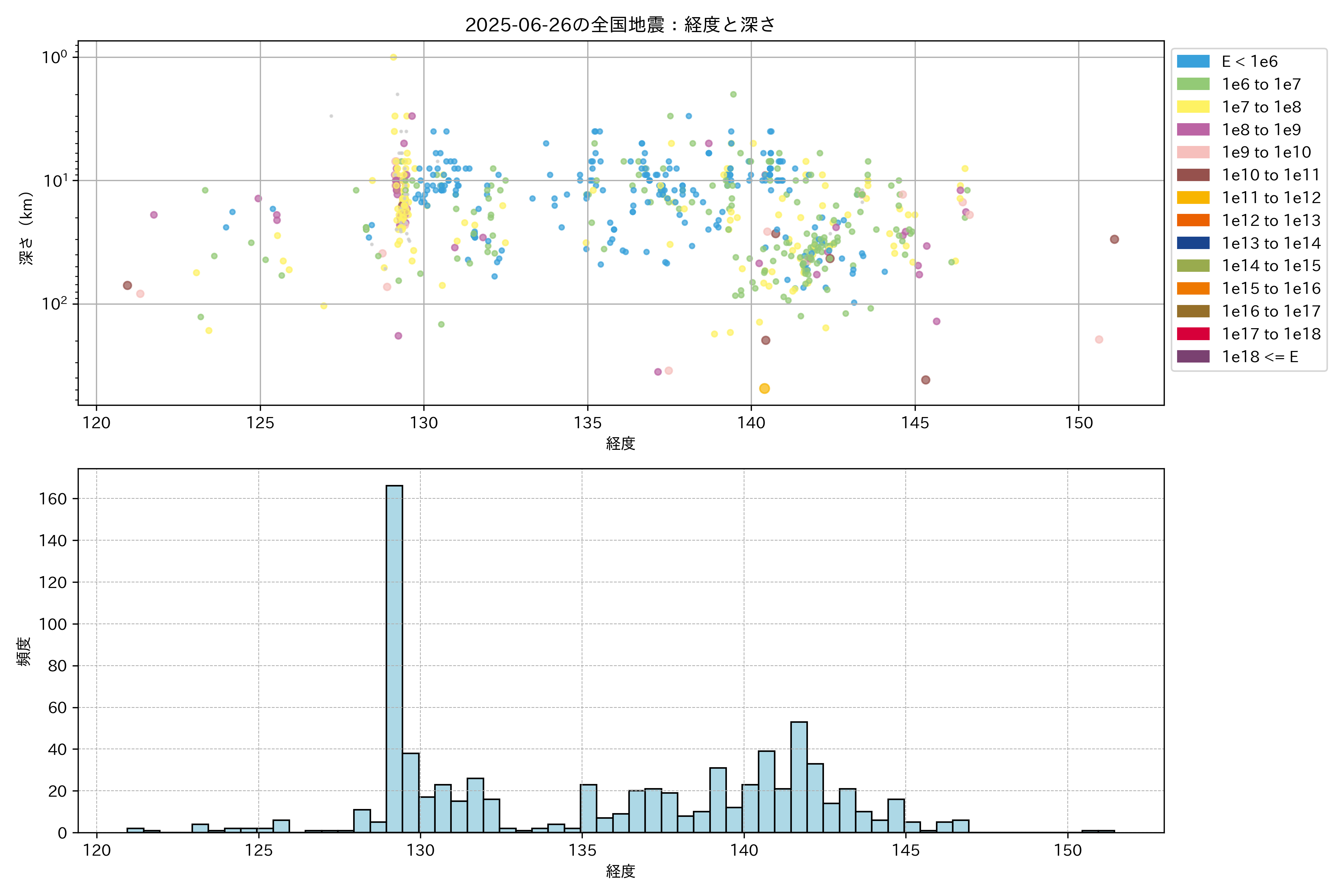Click the amber '1e11 to 1e12' legend swatch
1344x896 pixels.
(x=1192, y=198)
